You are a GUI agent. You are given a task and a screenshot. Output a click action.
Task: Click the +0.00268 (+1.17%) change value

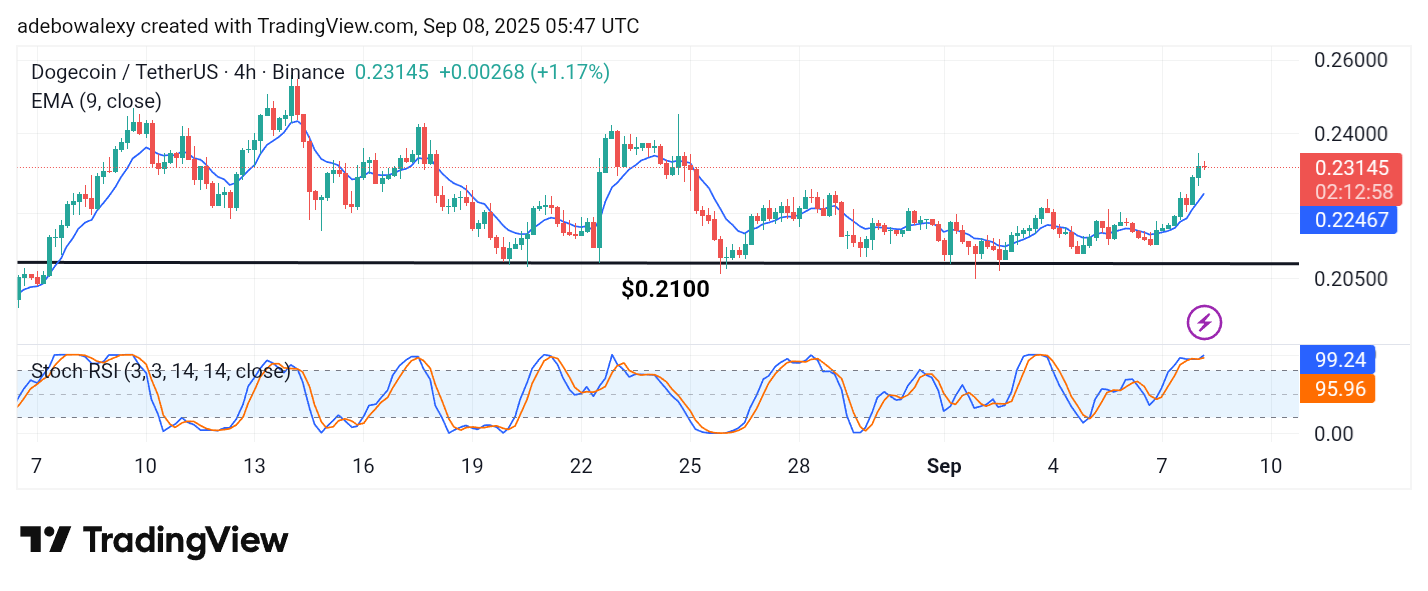tap(524, 72)
